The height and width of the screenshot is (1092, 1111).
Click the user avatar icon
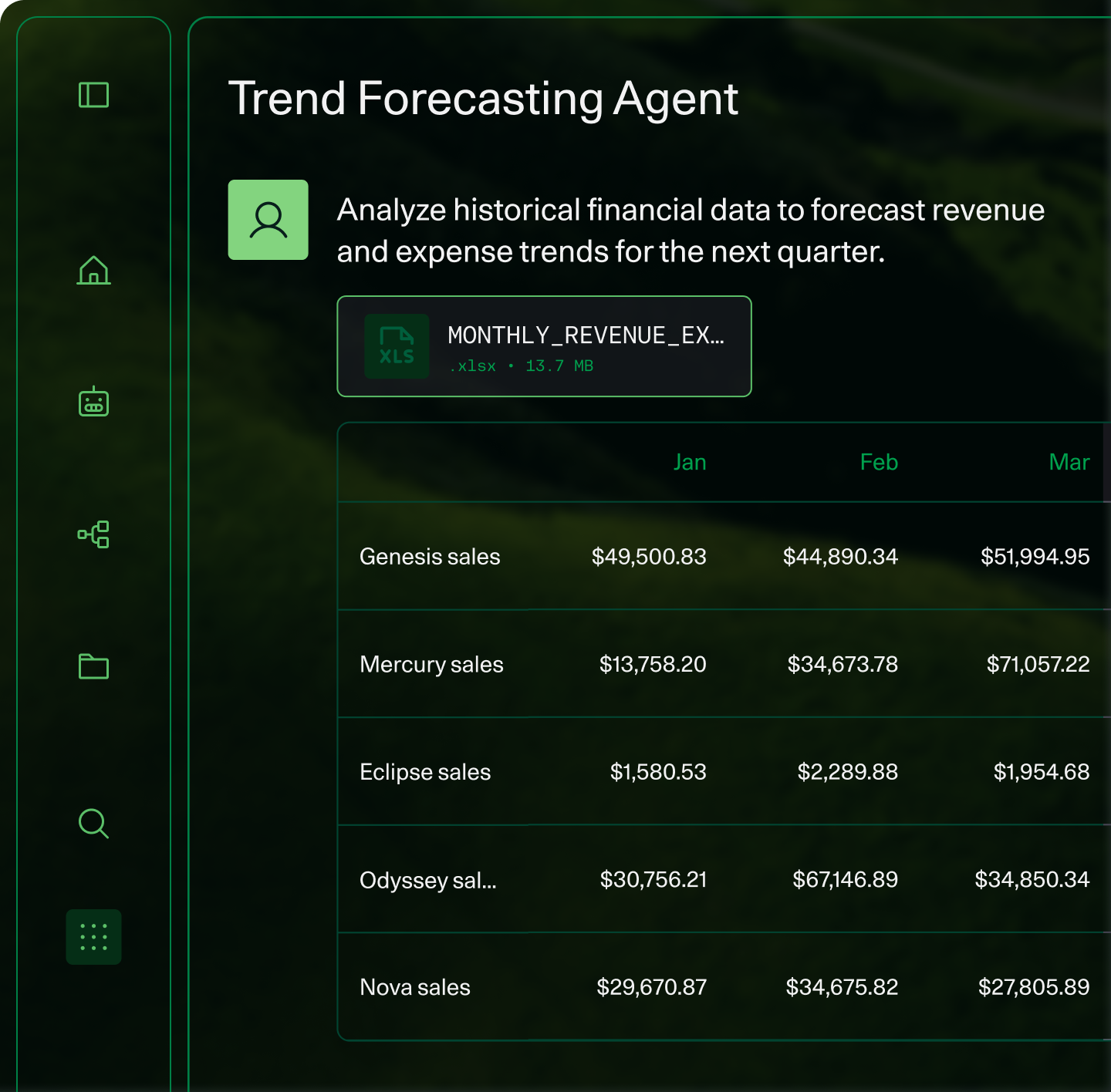pyautogui.click(x=268, y=220)
